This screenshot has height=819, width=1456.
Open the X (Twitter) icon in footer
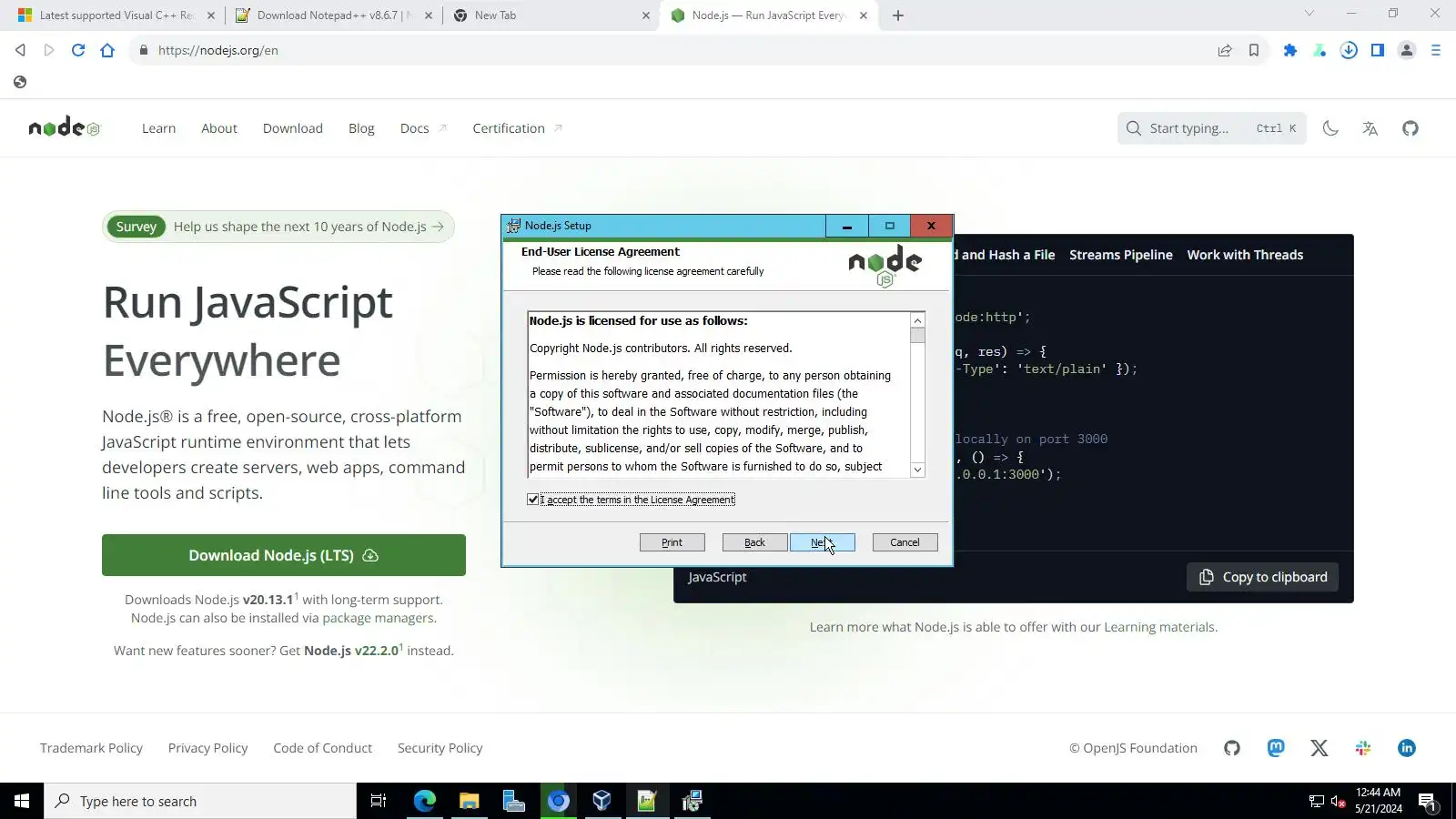point(1319,748)
